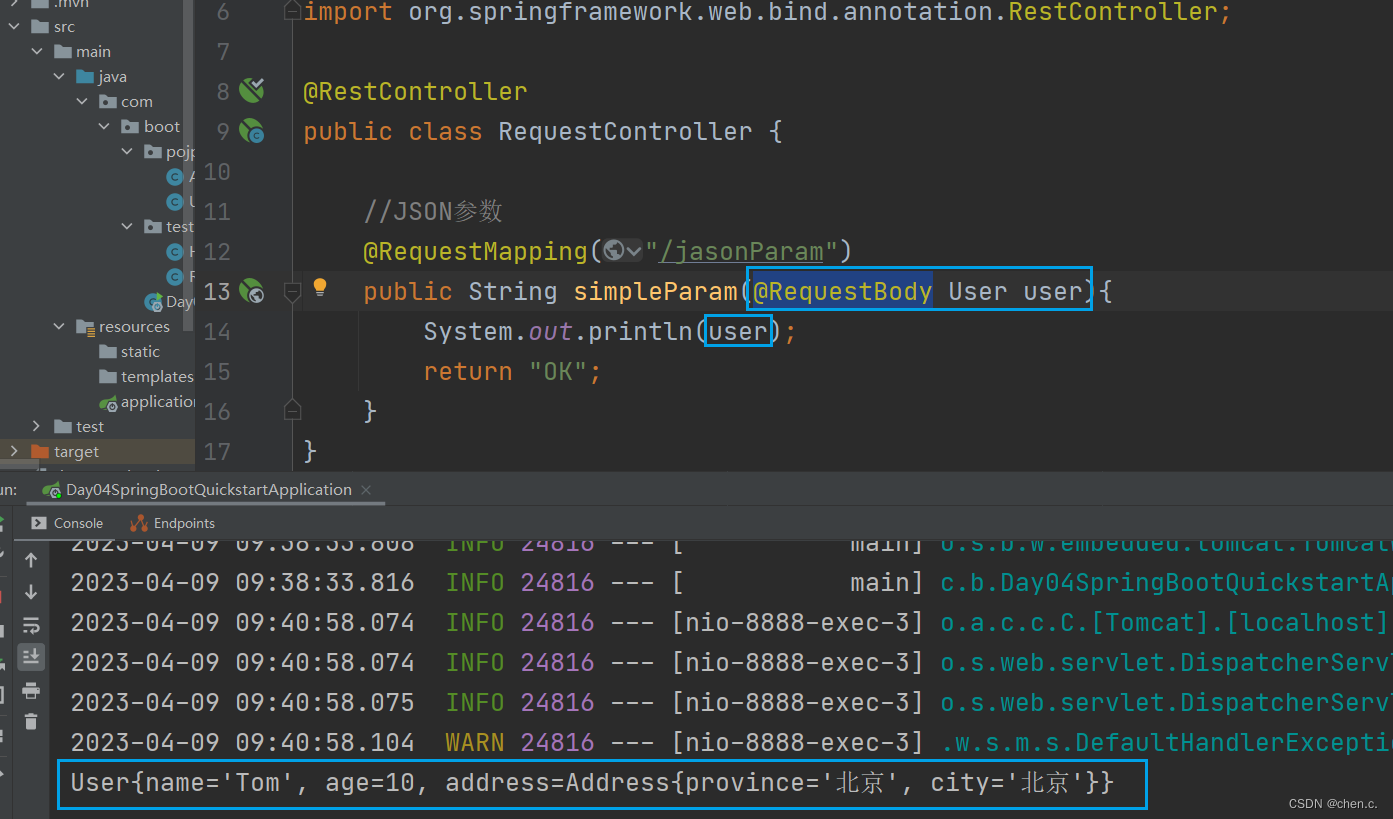Click the fold marker at line 6 imports
The width and height of the screenshot is (1393, 819).
tap(292, 11)
